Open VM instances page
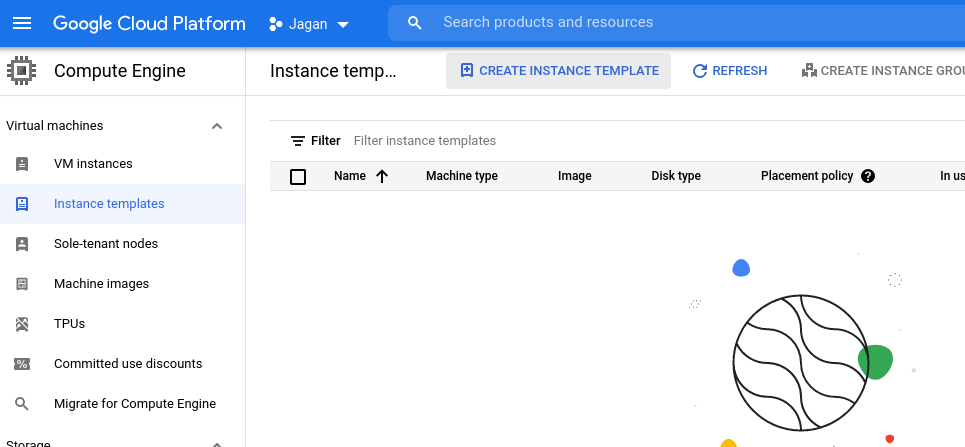Image resolution: width=965 pixels, height=447 pixels. tap(93, 164)
